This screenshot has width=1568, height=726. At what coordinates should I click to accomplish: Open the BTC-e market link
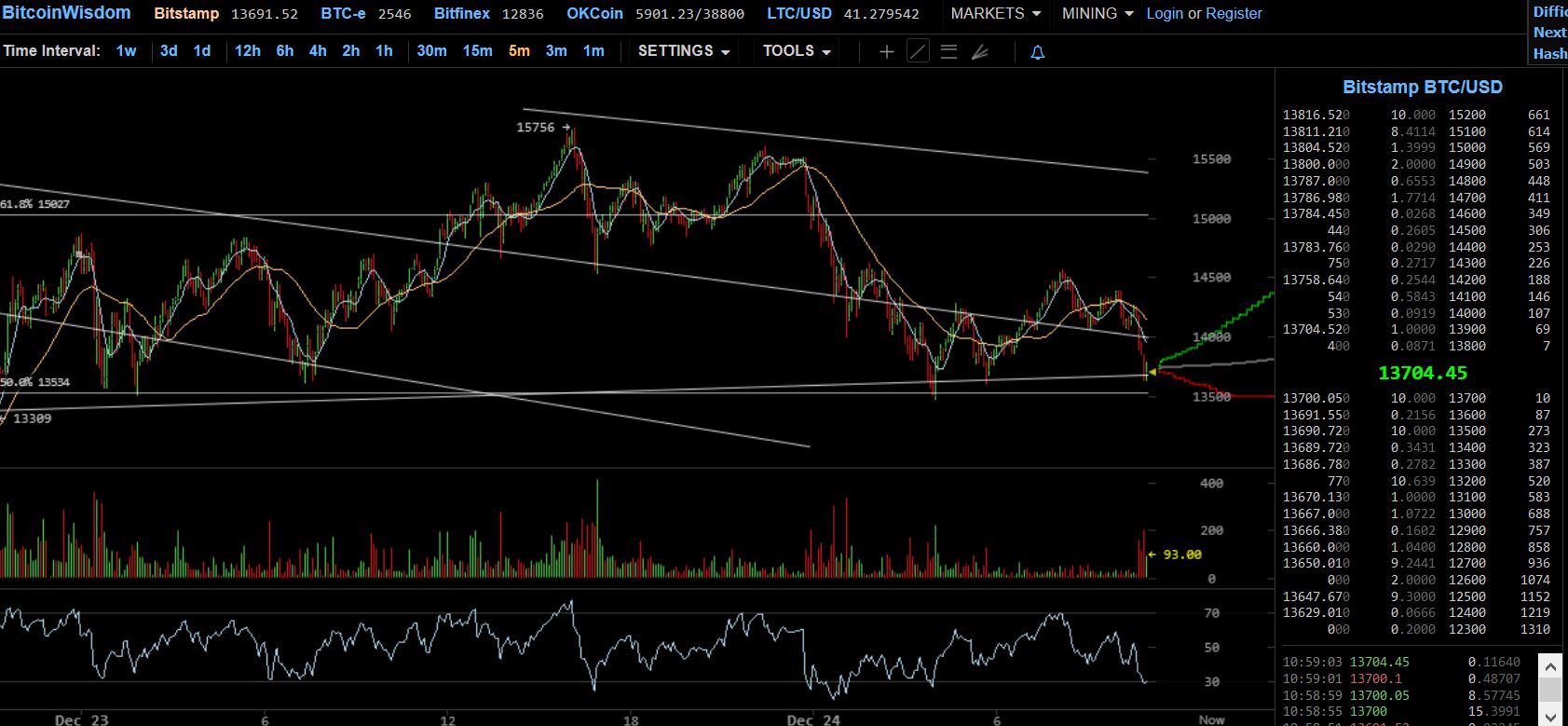(x=343, y=14)
